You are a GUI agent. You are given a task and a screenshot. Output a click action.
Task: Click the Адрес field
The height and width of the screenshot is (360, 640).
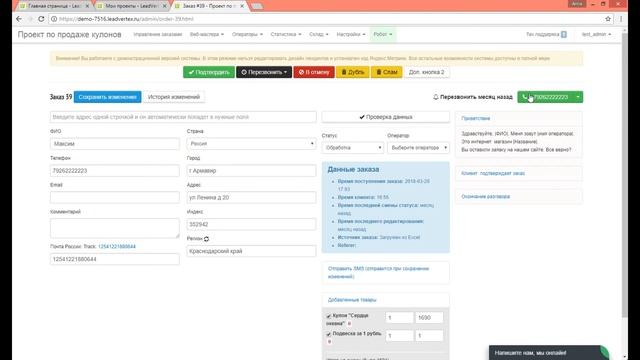pyautogui.click(x=251, y=198)
